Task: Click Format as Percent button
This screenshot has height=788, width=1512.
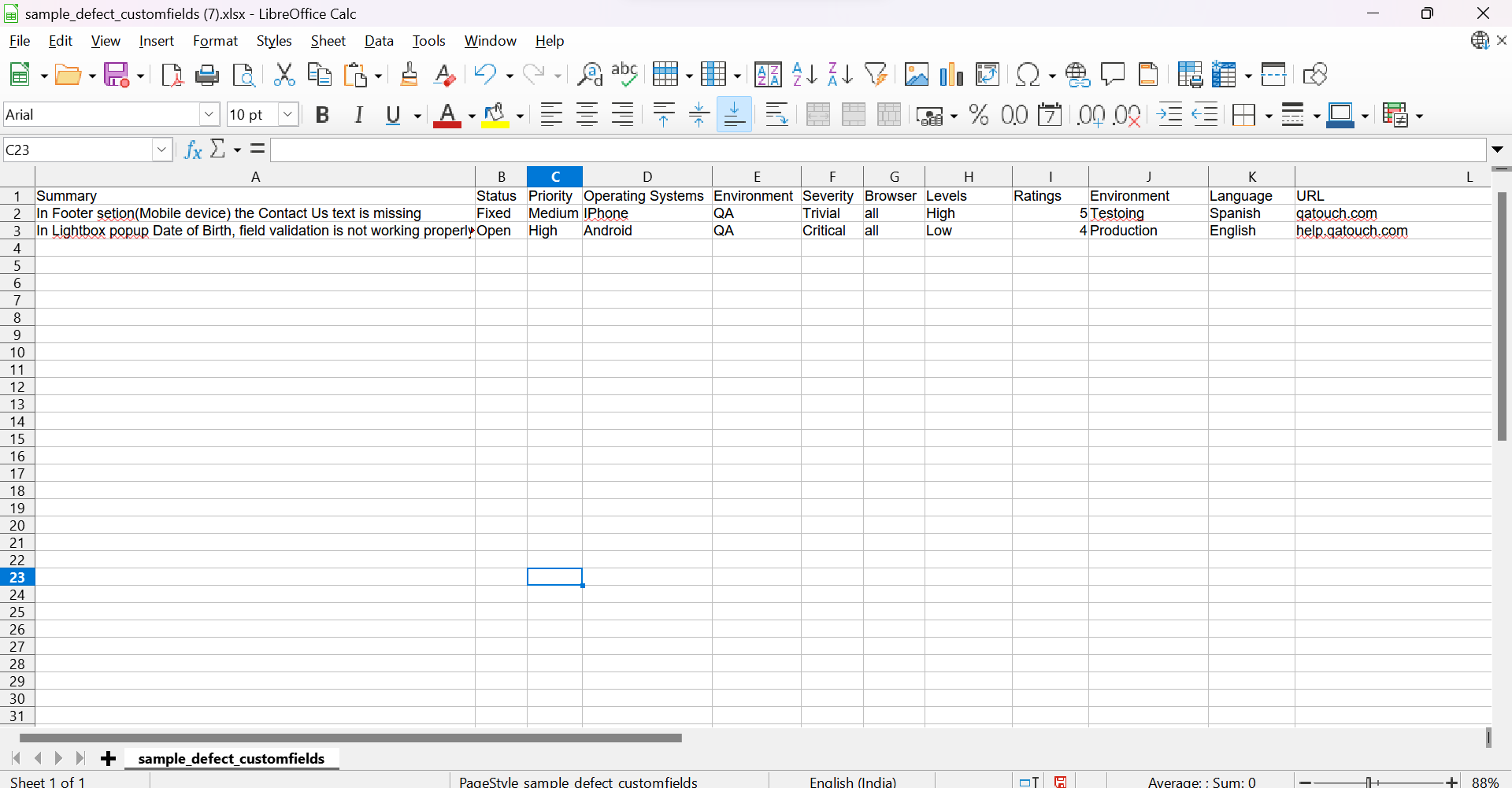Action: [979, 115]
